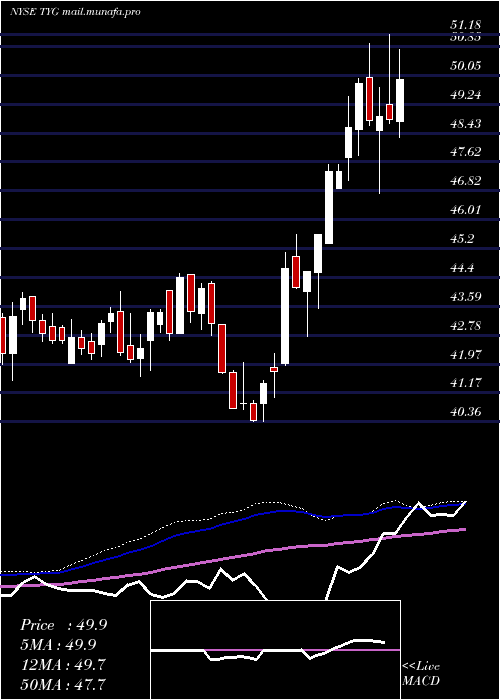Click the 47.62 price axis label
The image size is (500, 700).
465,152
